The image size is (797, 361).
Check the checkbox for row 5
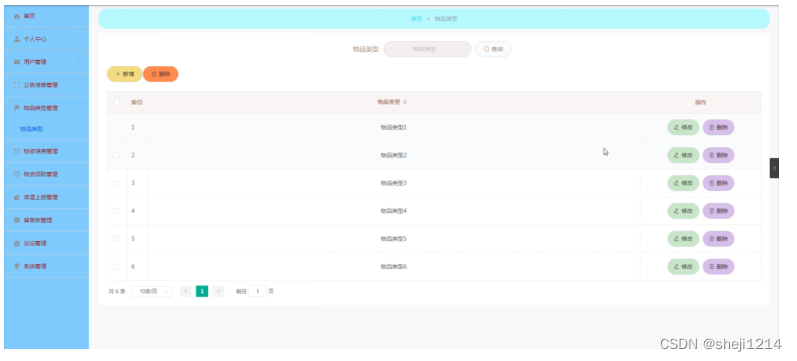116,238
